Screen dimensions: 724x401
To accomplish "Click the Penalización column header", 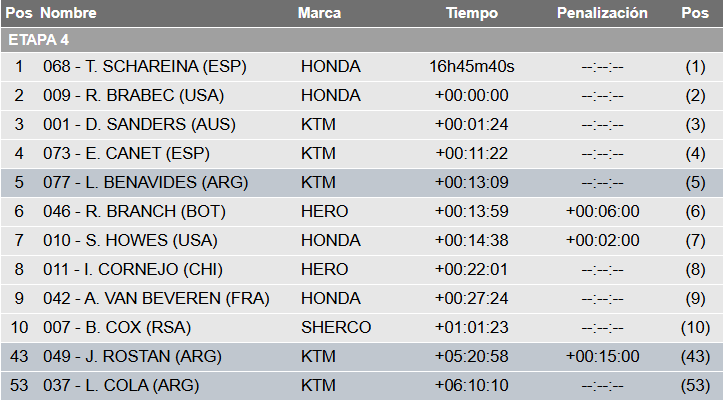I will [x=602, y=13].
